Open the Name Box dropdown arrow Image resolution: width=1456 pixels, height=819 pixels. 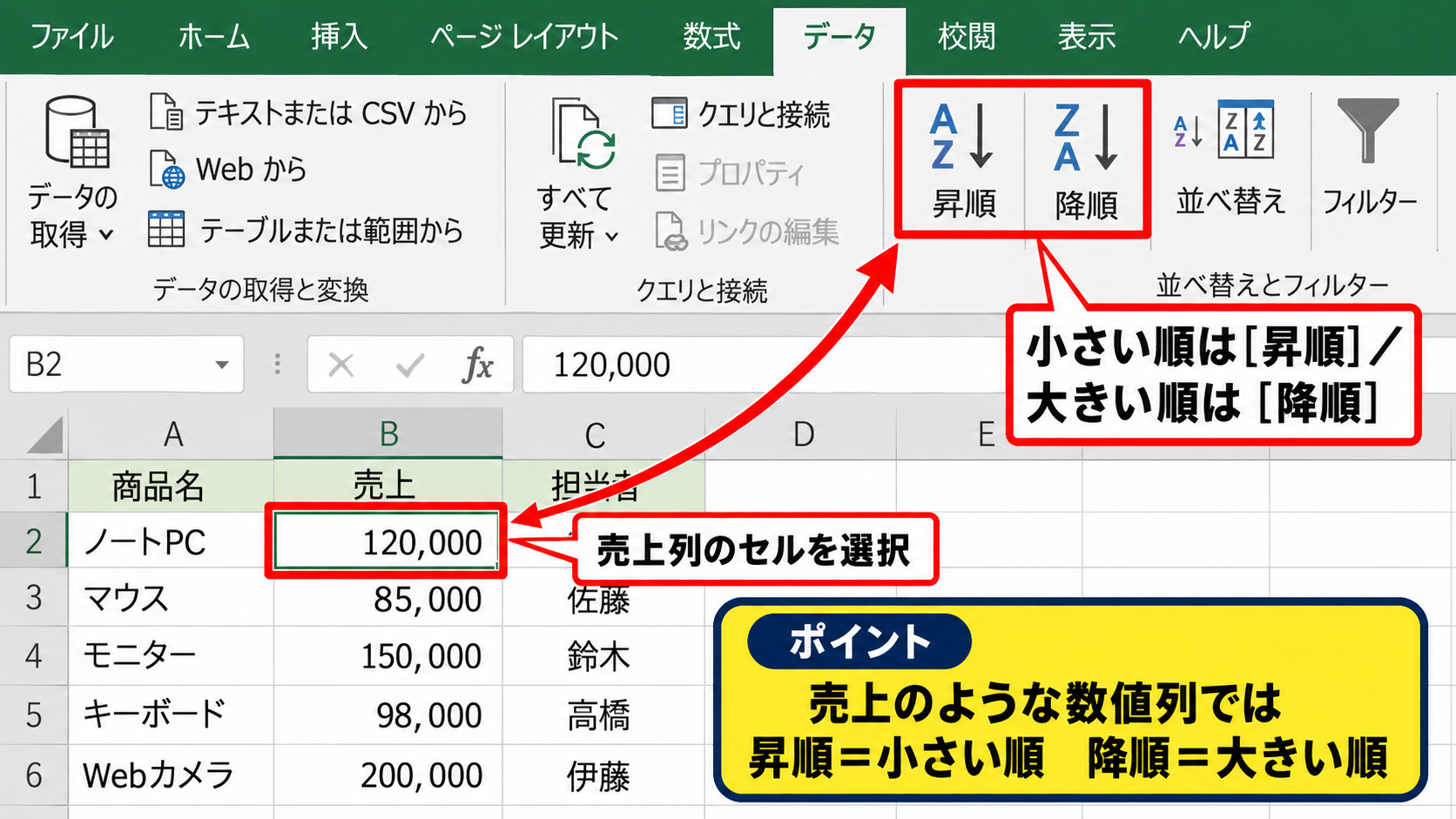[222, 365]
